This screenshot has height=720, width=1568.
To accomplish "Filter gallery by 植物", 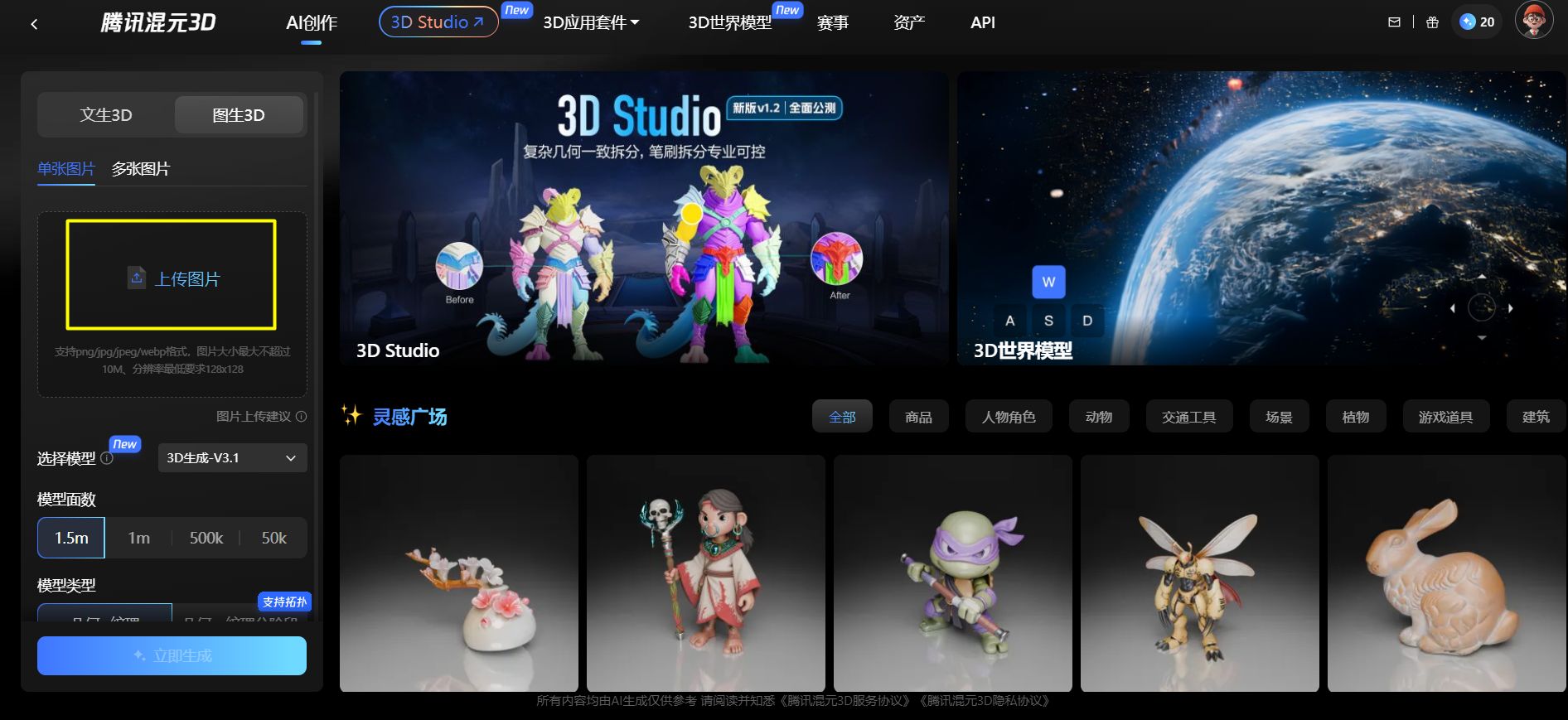I will (x=1356, y=417).
